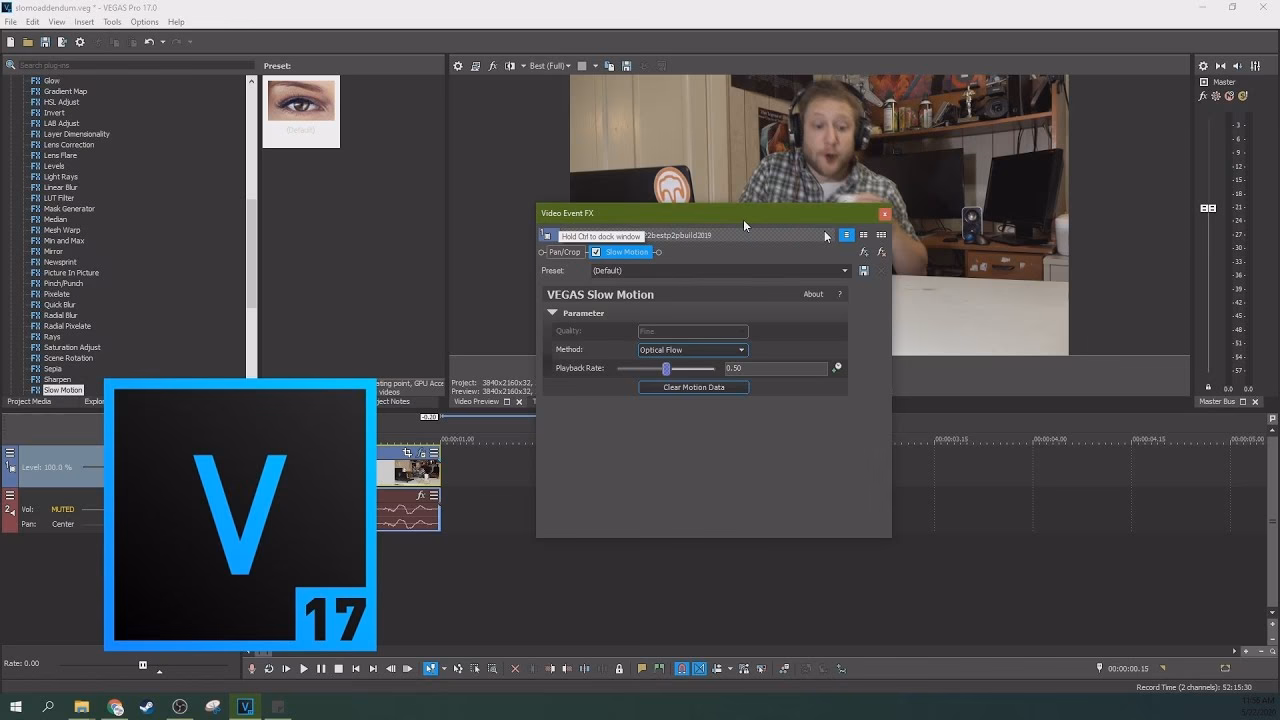Open overlays dropdown arrow in preview toolbar
This screenshot has width=1280, height=720.
click(x=595, y=66)
